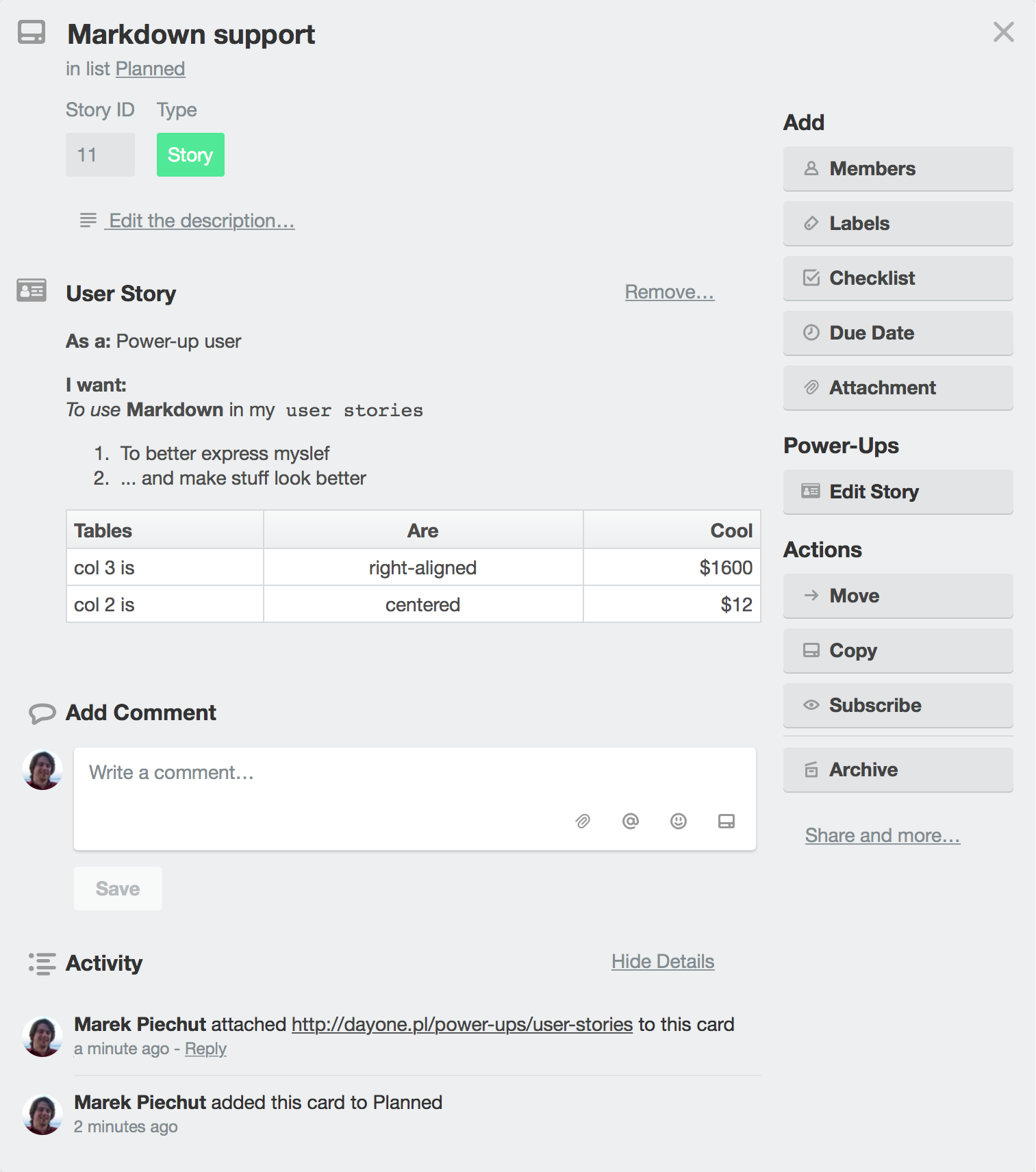Viewport: 1036px width, 1172px height.
Task: Close the card with the X icon
Action: point(1004,31)
